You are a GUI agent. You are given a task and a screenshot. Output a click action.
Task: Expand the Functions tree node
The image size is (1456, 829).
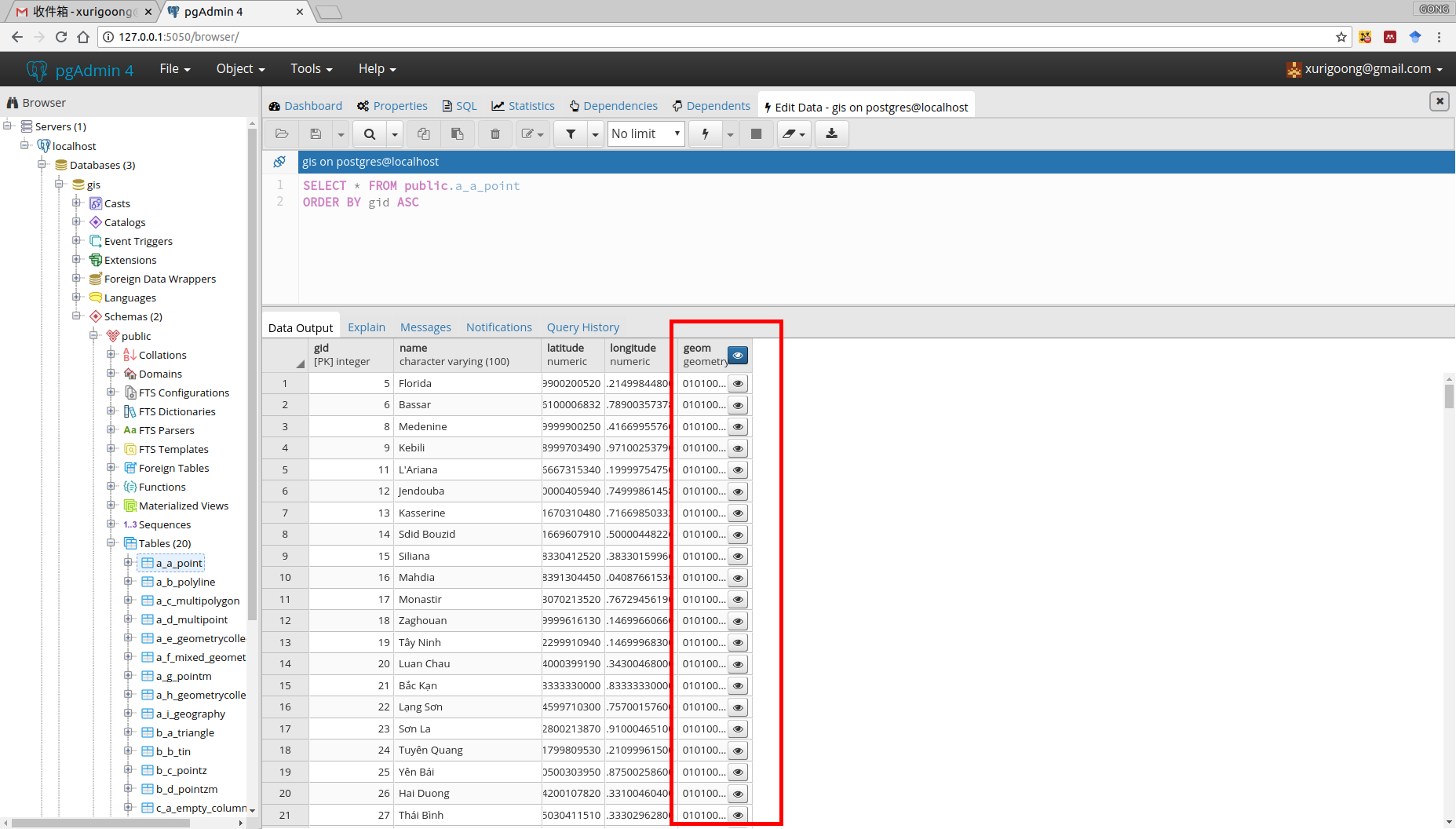[x=111, y=487]
